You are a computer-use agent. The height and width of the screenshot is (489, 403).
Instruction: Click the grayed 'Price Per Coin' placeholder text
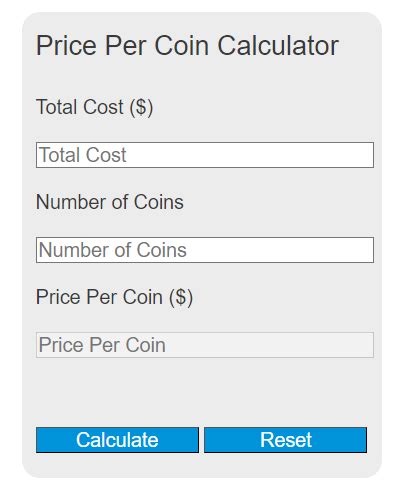pyautogui.click(x=102, y=345)
